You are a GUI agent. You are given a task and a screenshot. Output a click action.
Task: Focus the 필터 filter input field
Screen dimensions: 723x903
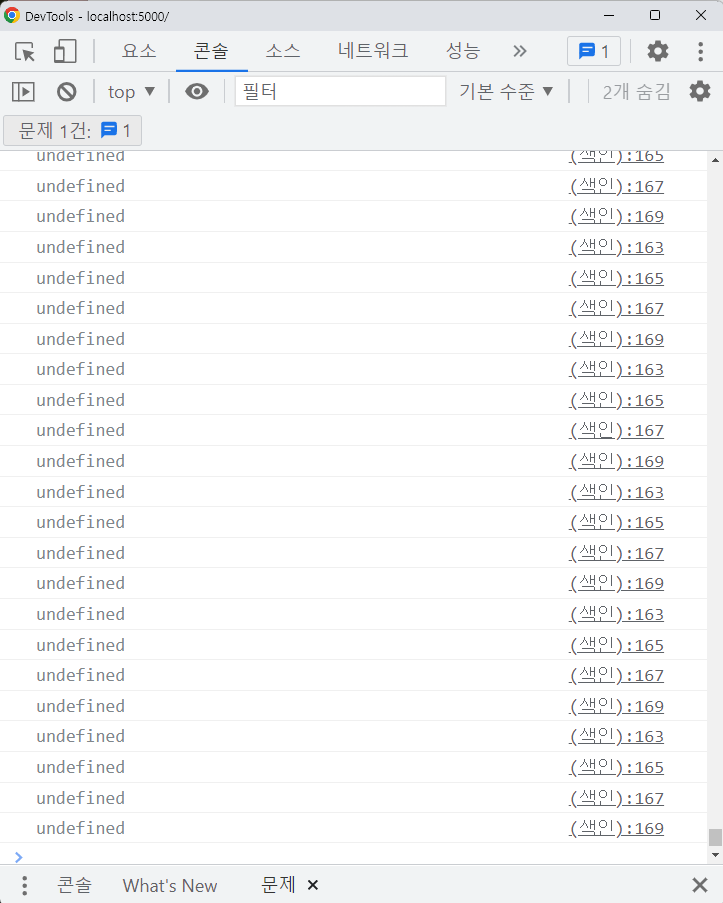(340, 91)
